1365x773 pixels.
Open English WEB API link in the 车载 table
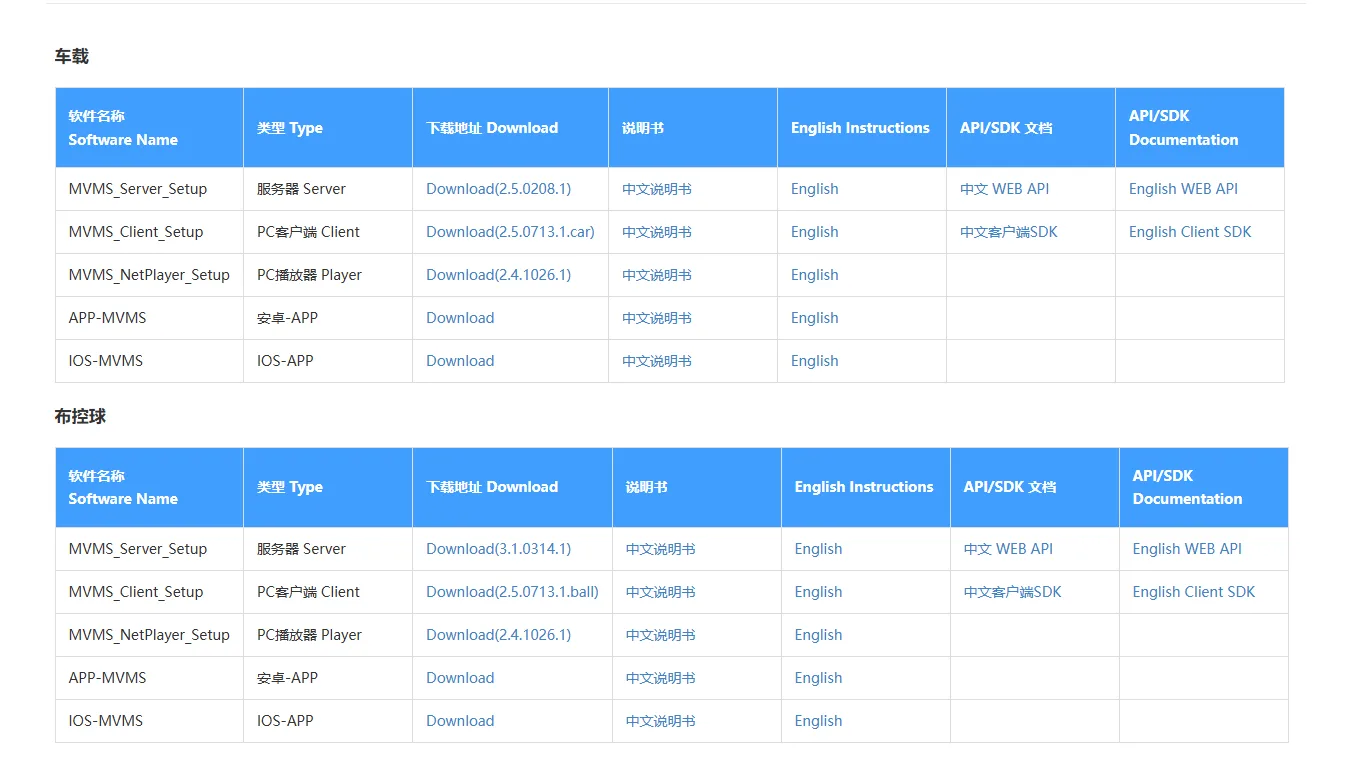pos(1184,189)
